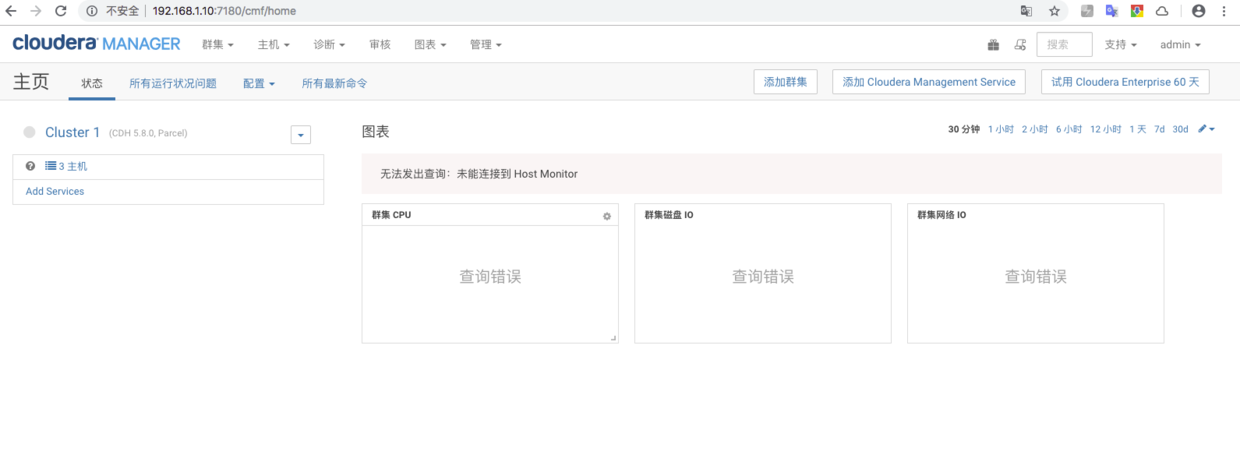The height and width of the screenshot is (451, 1240).
Task: Open the Chrome three-dot menu
Action: (x=1225, y=11)
